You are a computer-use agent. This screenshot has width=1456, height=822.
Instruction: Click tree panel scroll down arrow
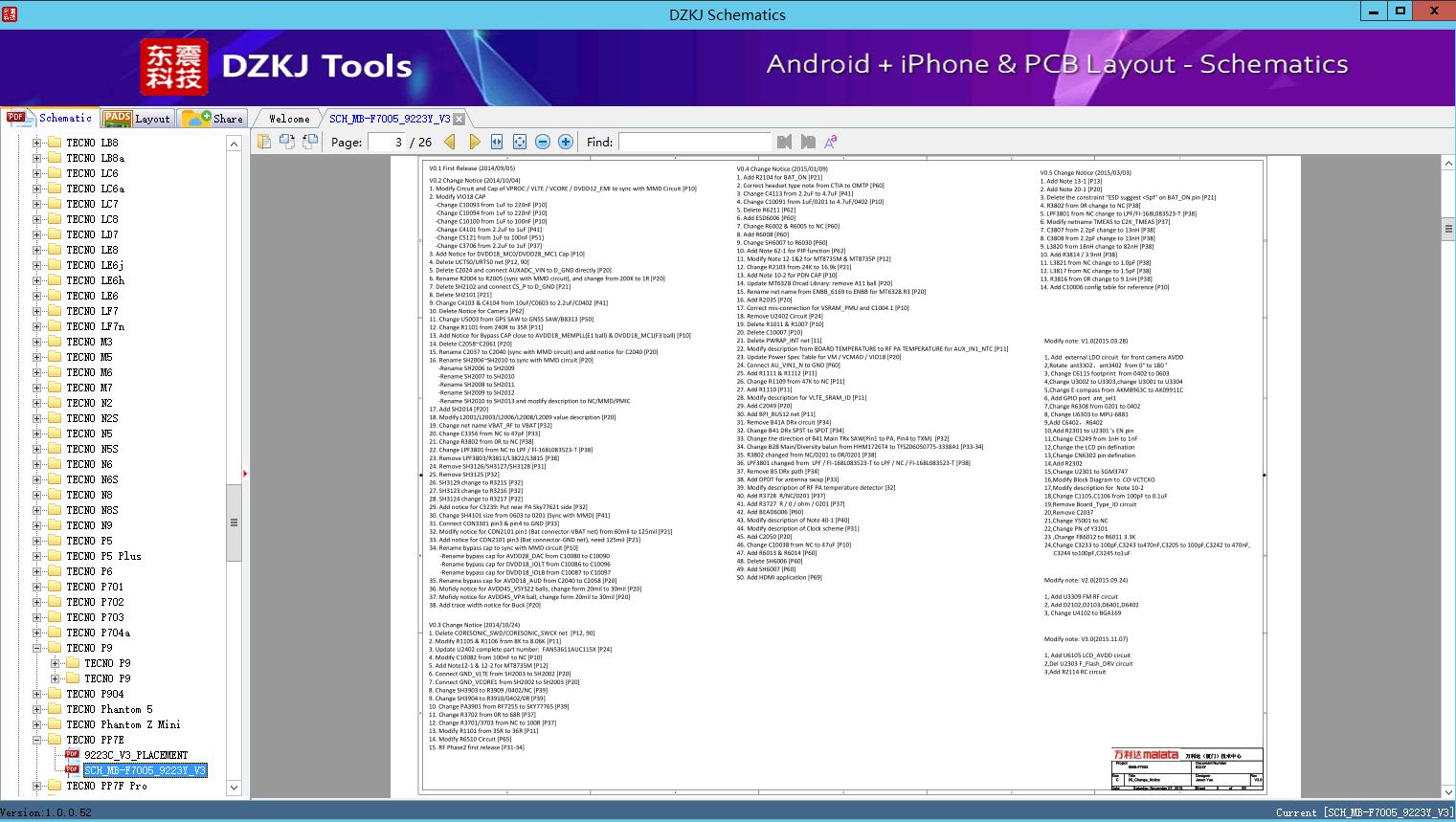point(234,788)
